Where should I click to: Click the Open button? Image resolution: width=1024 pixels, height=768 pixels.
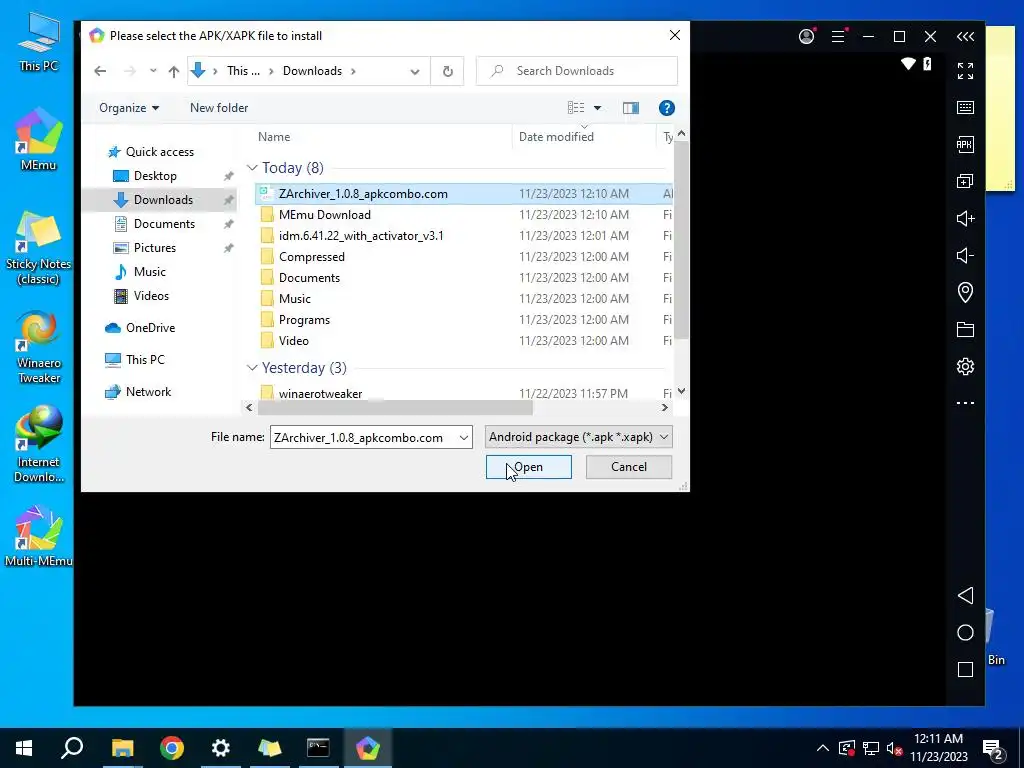point(528,467)
